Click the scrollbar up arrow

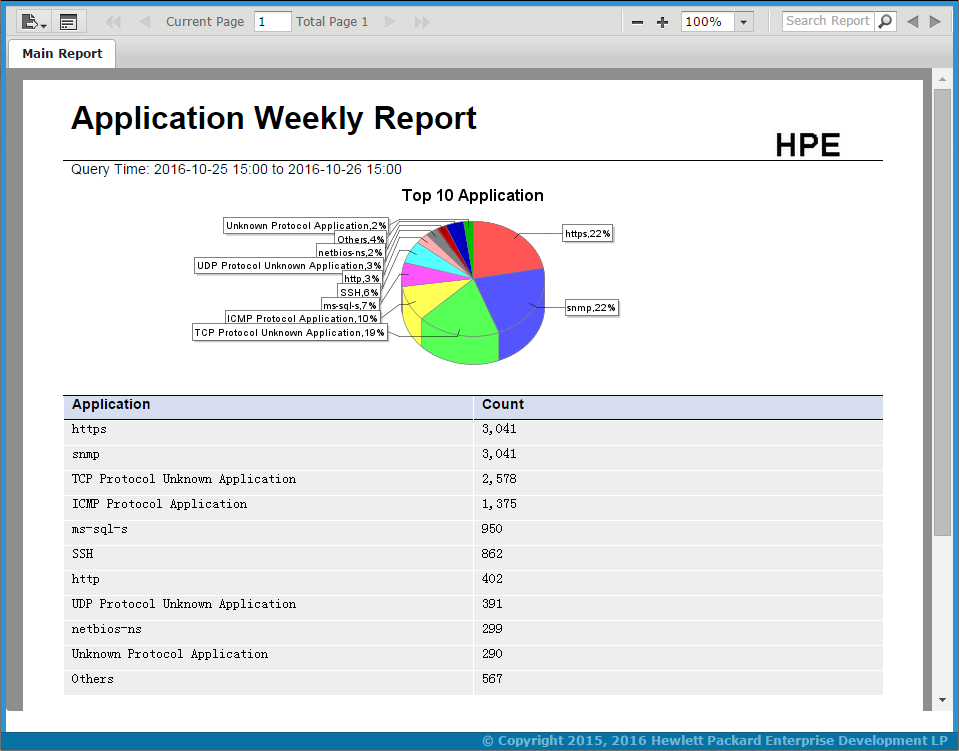(x=942, y=79)
